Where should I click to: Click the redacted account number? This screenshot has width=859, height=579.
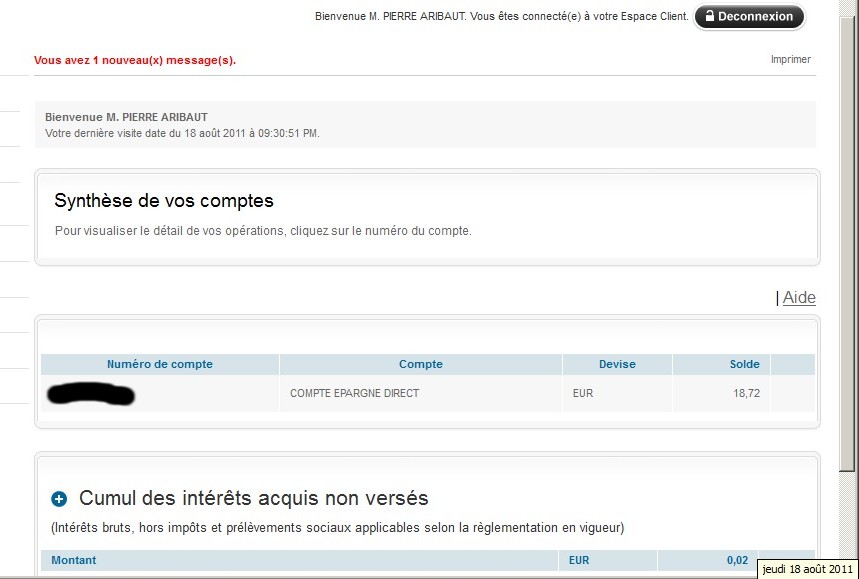click(x=91, y=394)
